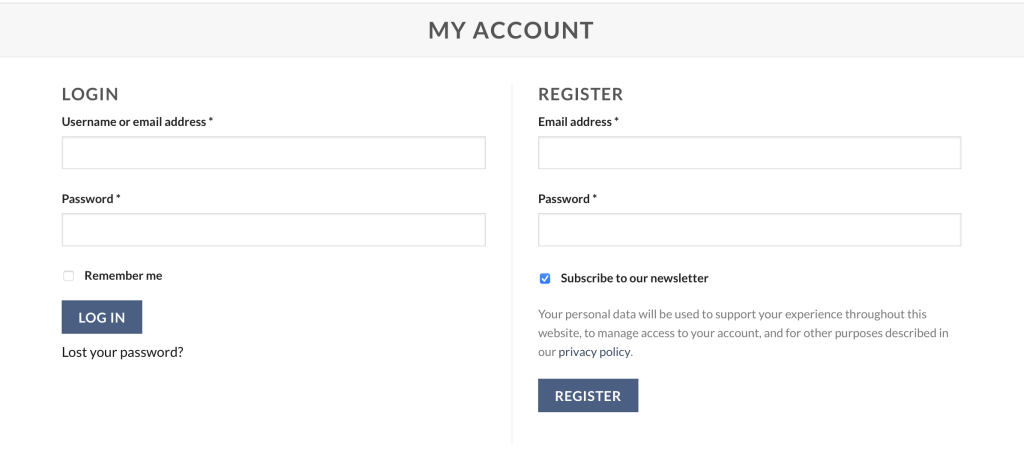Click the Username or email address input field
Screen dimensions: 1024x449
(x=273, y=153)
